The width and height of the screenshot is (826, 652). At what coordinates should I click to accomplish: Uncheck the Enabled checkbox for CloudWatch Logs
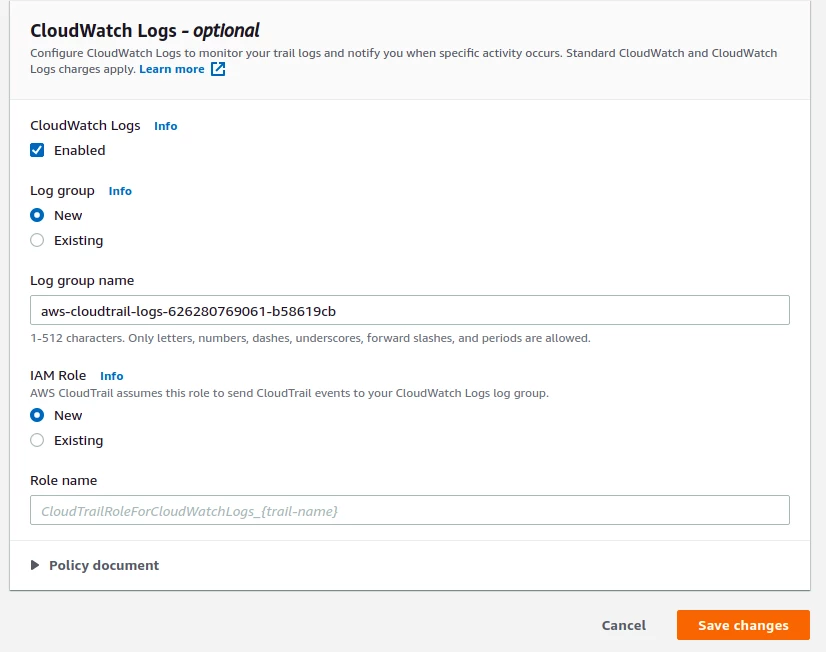37,150
